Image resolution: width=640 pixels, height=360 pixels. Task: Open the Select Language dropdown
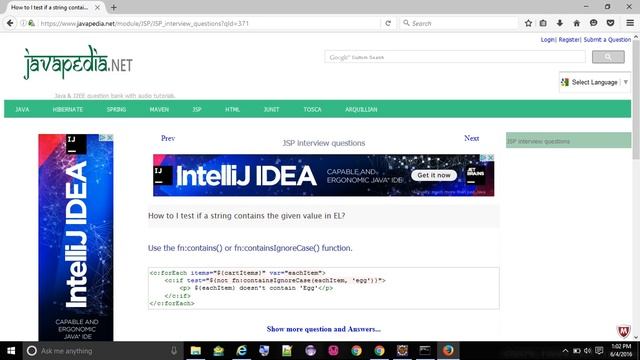pyautogui.click(x=595, y=82)
